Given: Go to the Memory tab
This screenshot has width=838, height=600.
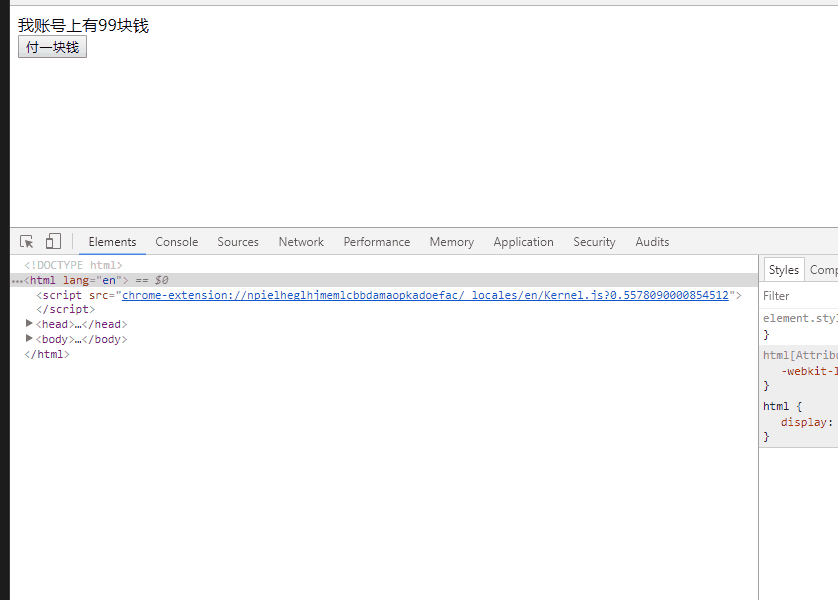Looking at the screenshot, I should (x=452, y=242).
